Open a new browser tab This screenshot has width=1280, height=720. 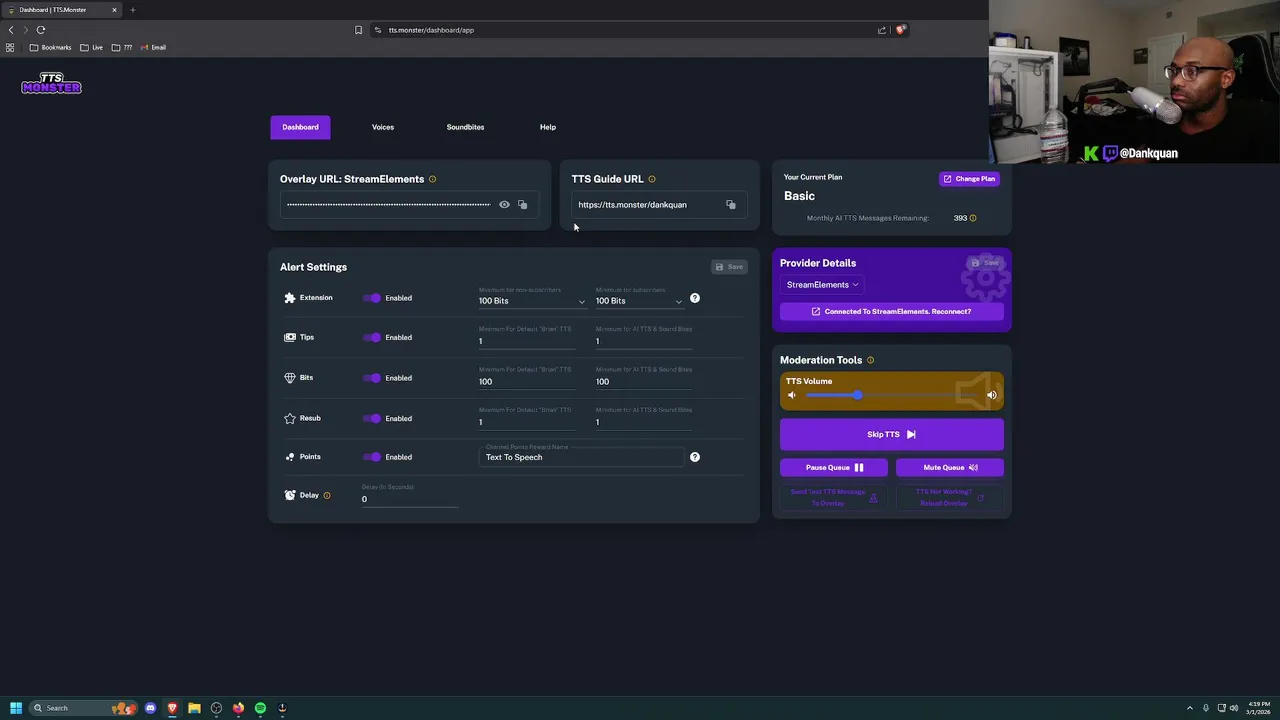pos(132,10)
